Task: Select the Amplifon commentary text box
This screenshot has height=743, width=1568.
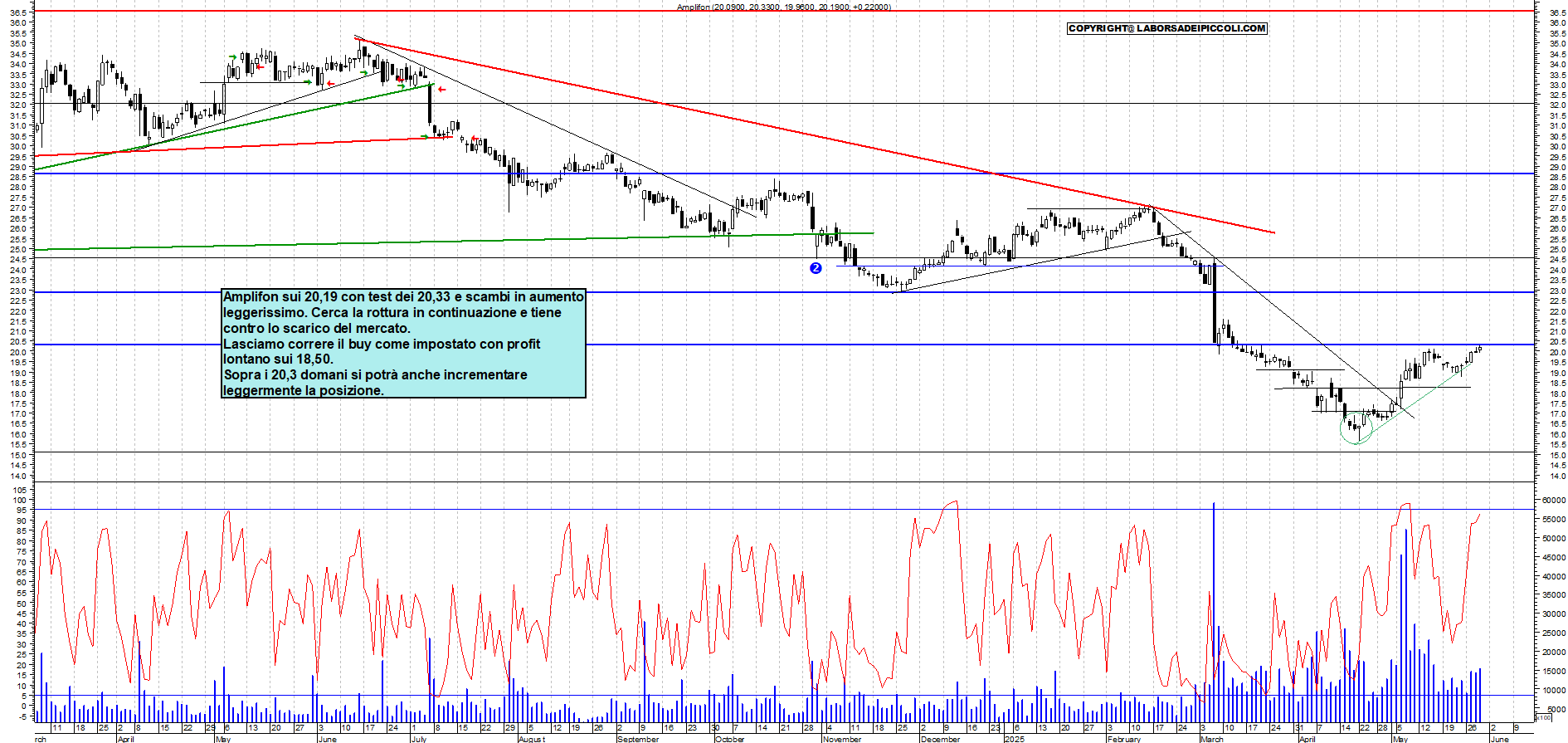Action: point(403,343)
